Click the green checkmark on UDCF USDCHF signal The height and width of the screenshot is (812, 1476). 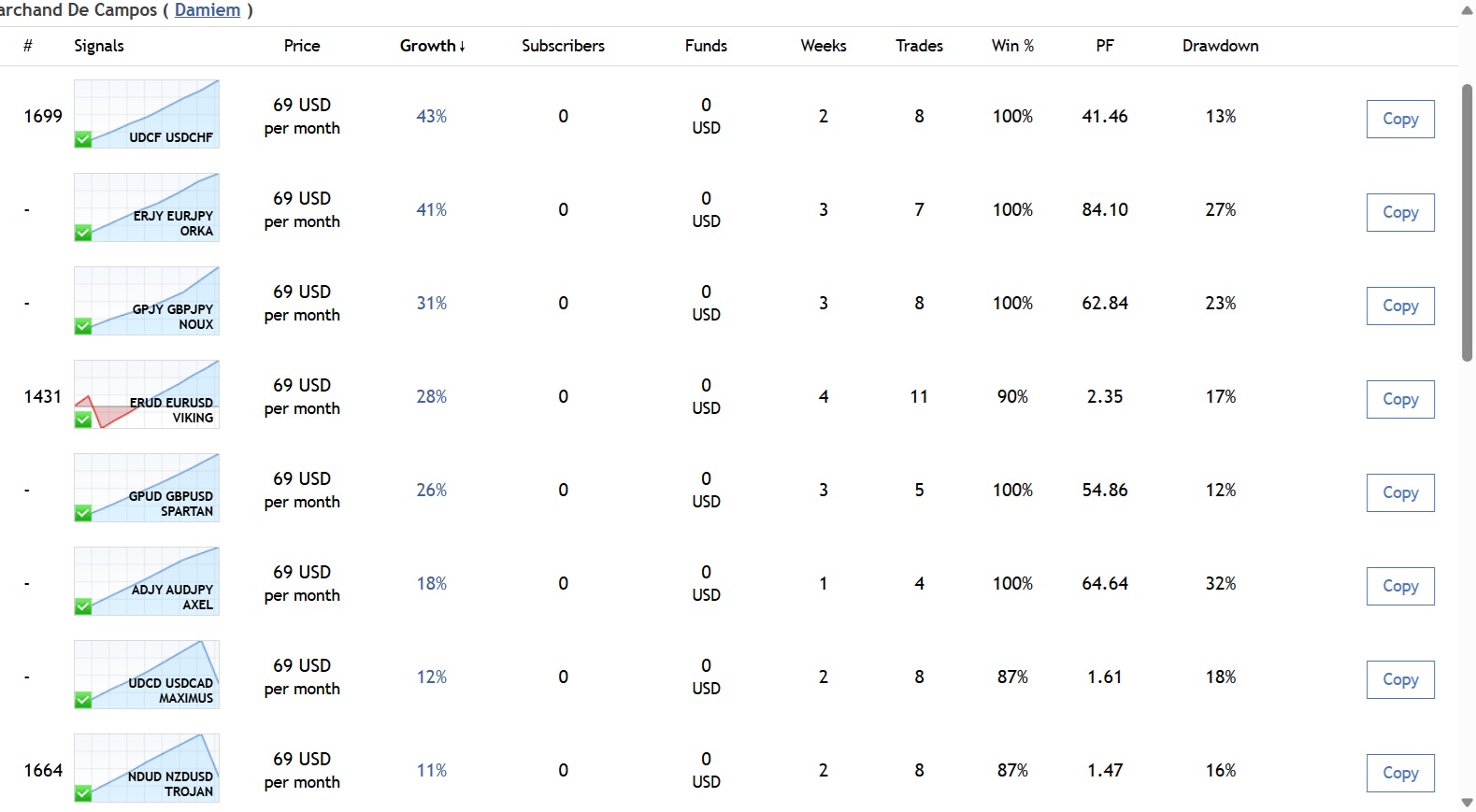83,139
